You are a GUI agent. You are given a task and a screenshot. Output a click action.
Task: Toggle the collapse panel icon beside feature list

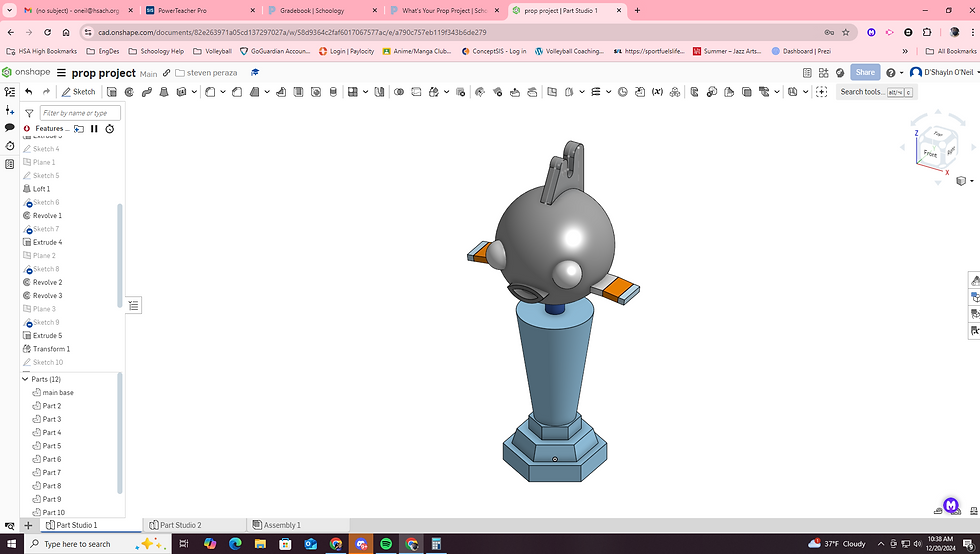coord(133,305)
